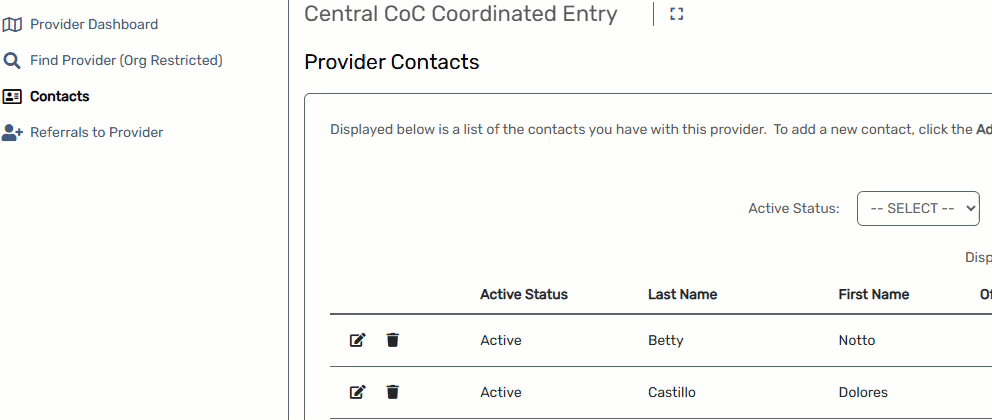The width and height of the screenshot is (992, 420).
Task: Sort by the Active Status column header
Action: point(524,294)
